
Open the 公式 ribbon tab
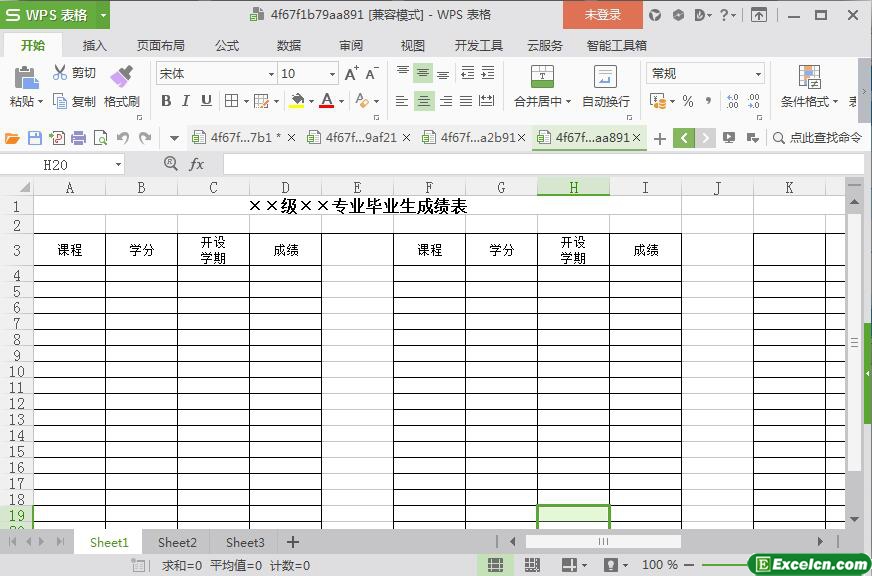pos(227,46)
